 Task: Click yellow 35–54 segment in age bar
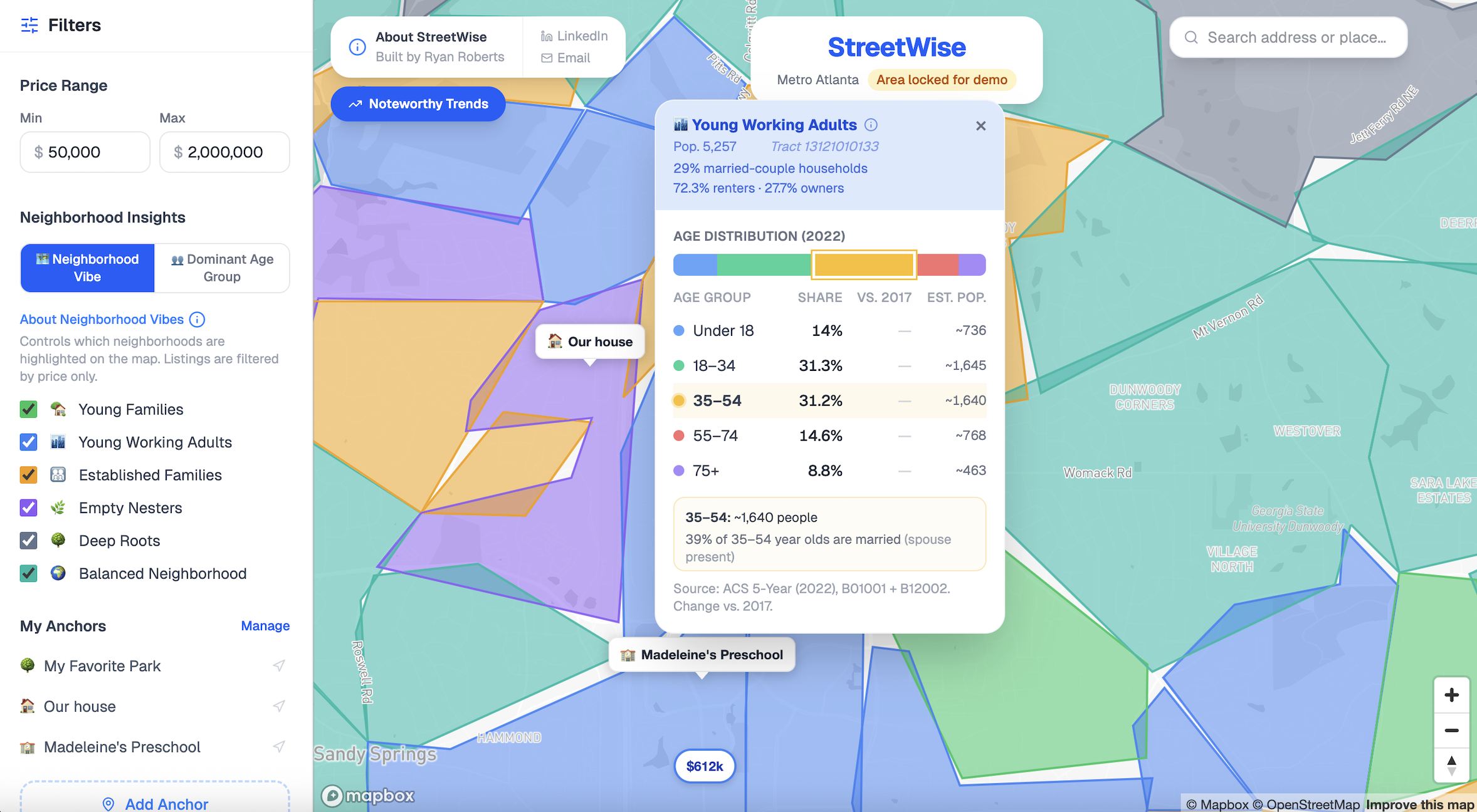coord(864,264)
